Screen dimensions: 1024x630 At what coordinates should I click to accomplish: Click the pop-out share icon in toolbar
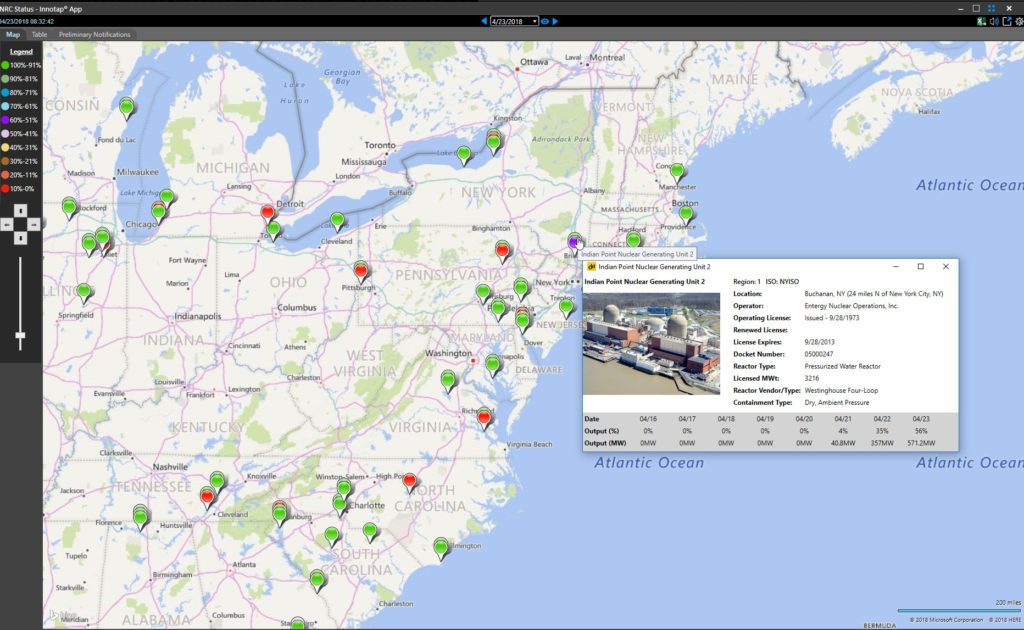click(x=1006, y=22)
